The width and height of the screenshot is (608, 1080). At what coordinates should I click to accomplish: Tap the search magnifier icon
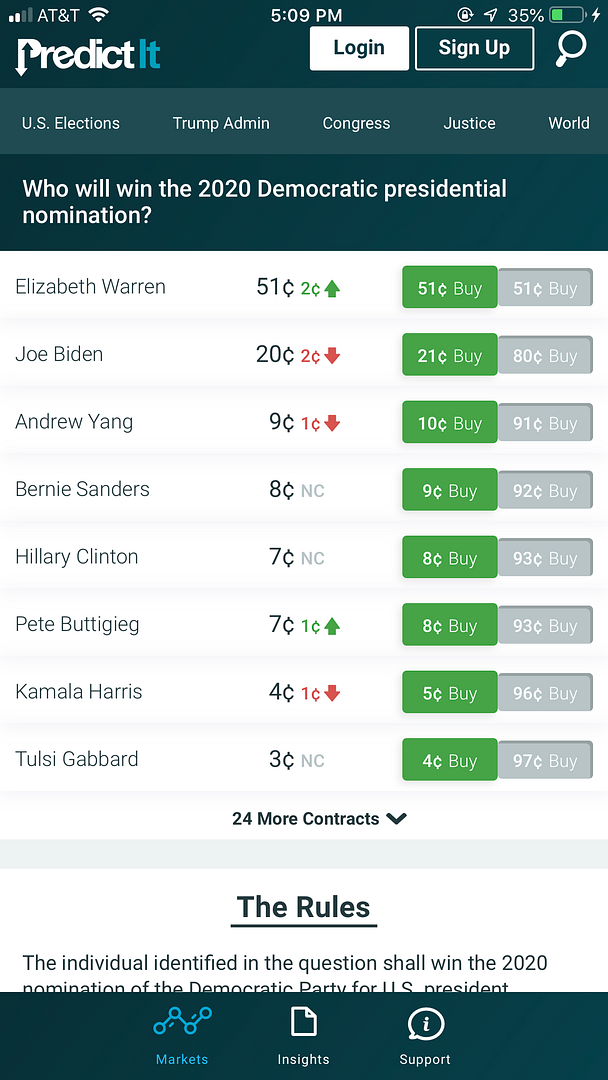point(571,48)
